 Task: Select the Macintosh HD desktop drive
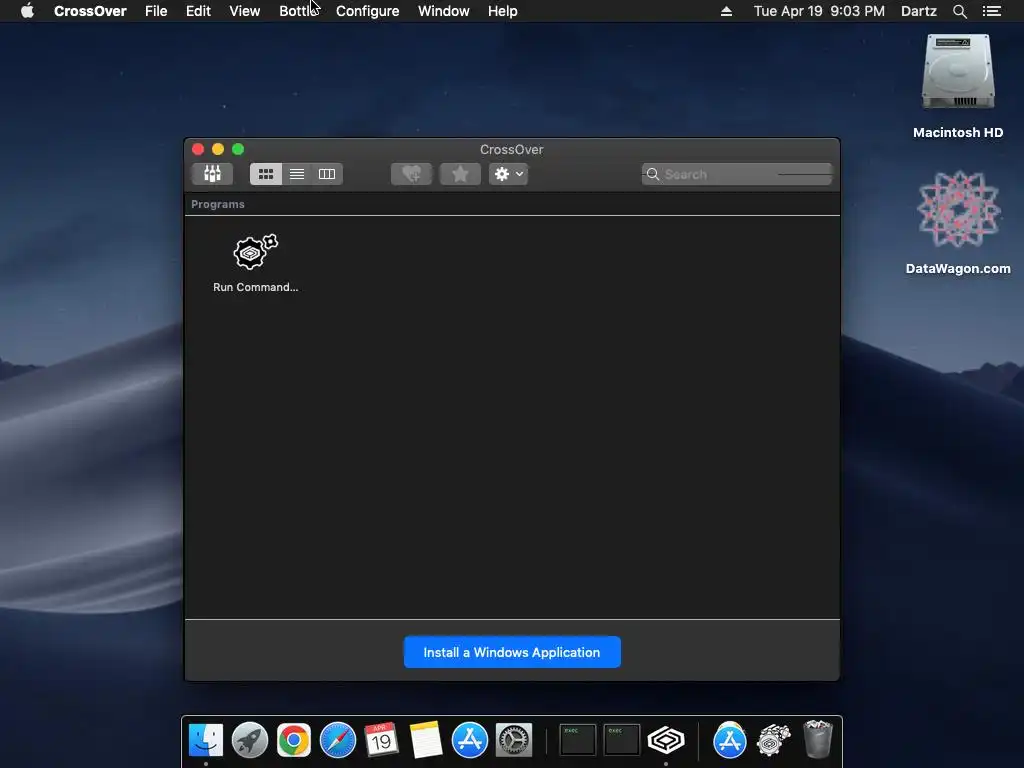tap(958, 87)
